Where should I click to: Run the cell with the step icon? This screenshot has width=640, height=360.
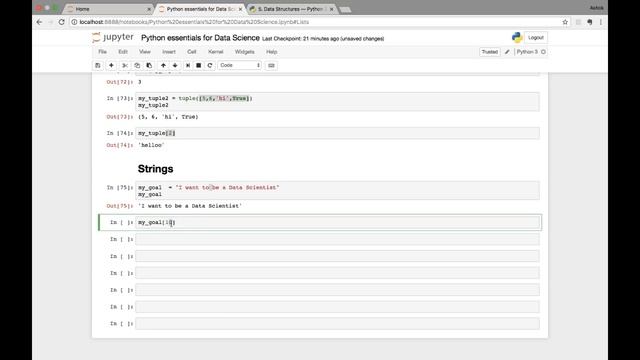coord(188,65)
